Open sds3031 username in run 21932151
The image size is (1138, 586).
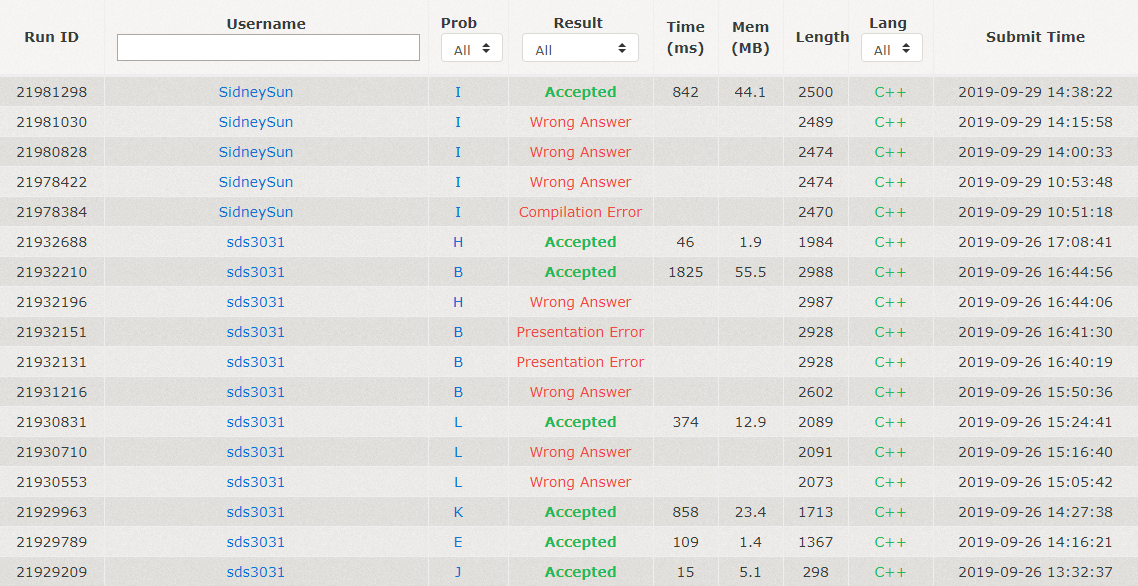pyautogui.click(x=256, y=332)
